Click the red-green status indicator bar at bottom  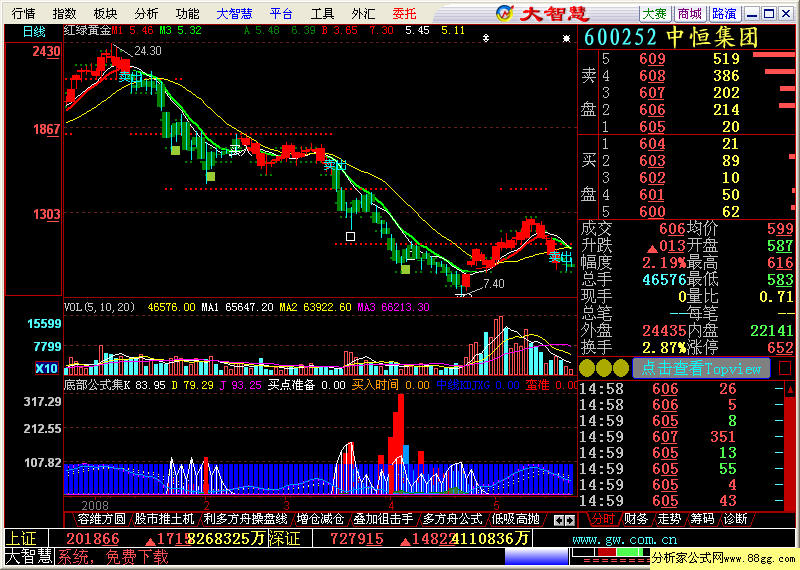(610, 552)
